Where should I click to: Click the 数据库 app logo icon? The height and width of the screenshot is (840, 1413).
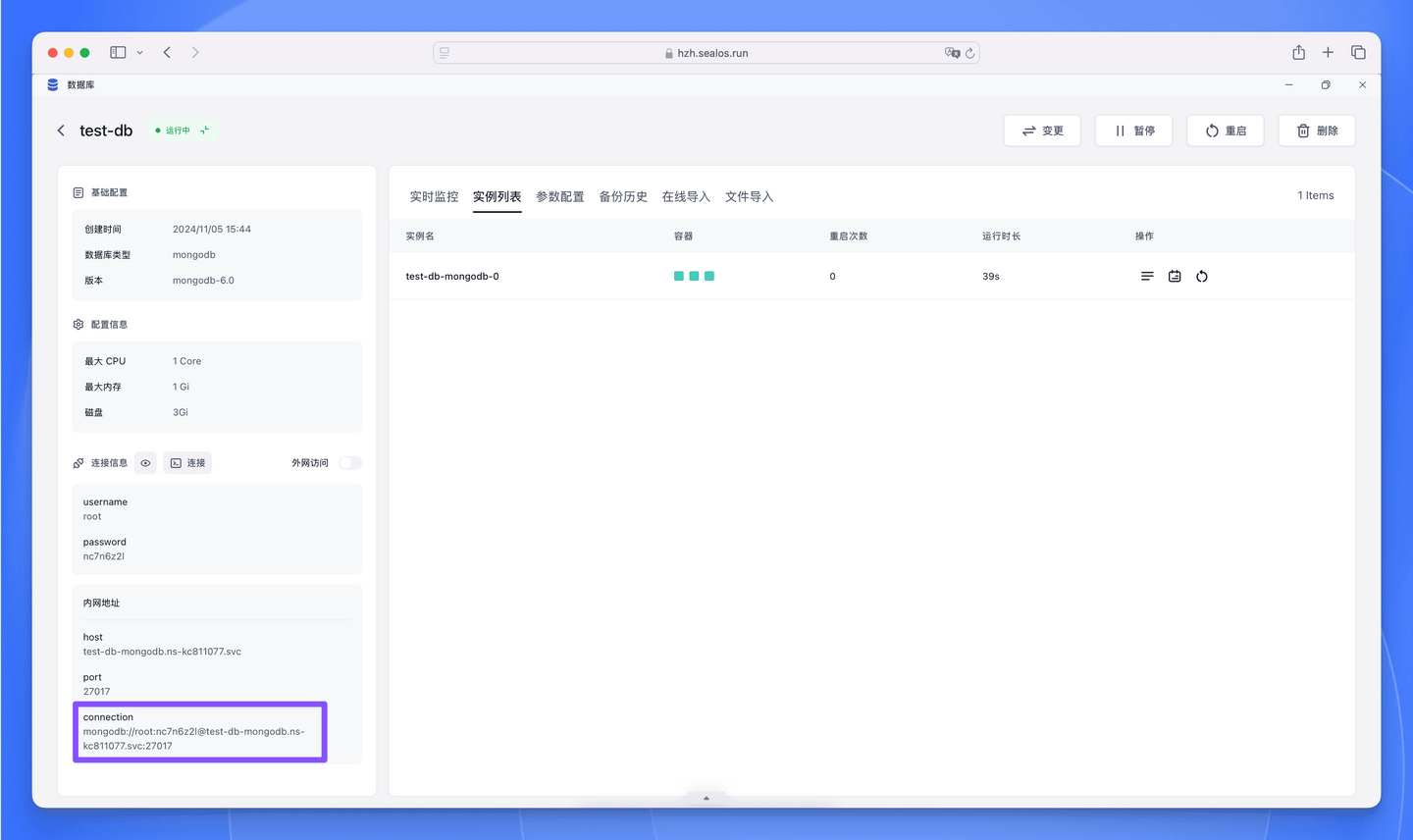pos(52,84)
